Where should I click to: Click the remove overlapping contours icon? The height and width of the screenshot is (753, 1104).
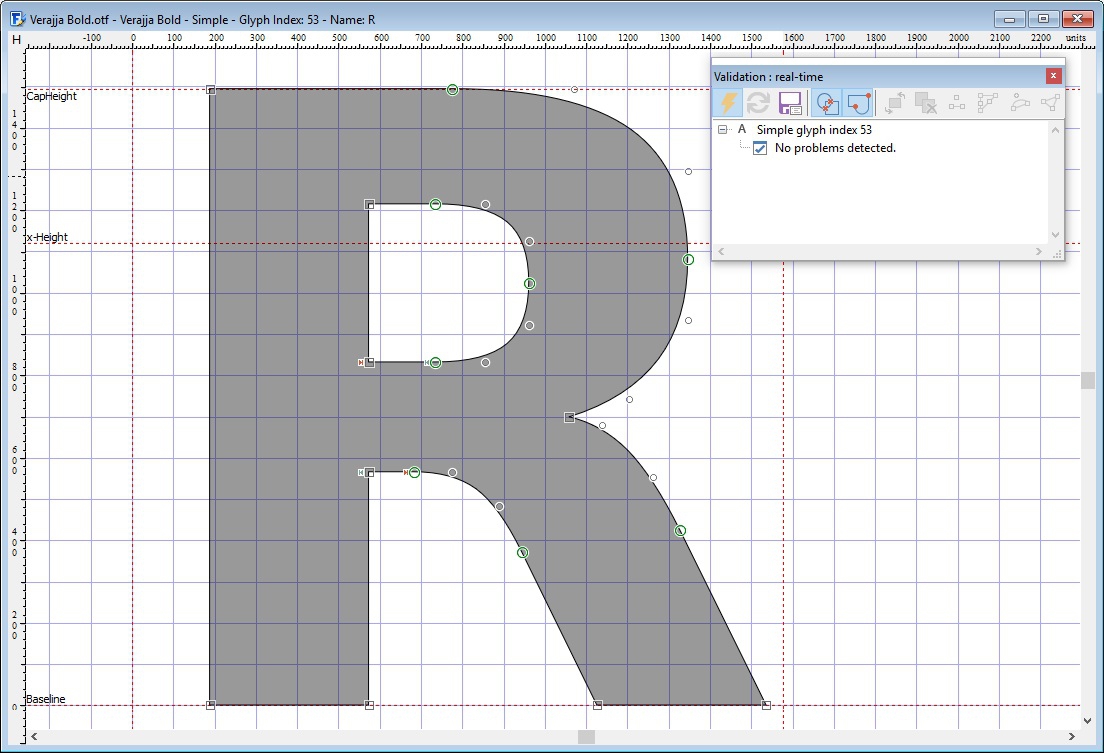pyautogui.click(x=926, y=103)
